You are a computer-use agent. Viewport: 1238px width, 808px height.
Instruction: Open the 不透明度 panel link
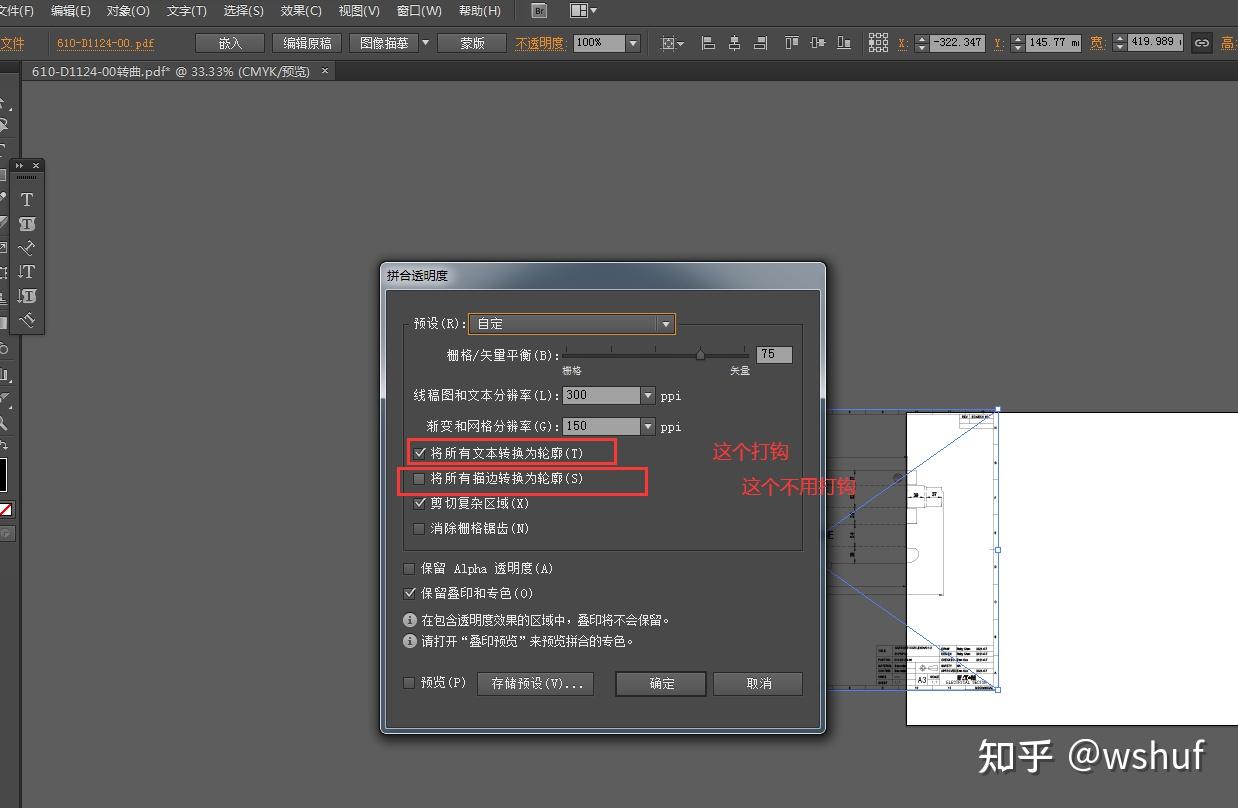(540, 43)
